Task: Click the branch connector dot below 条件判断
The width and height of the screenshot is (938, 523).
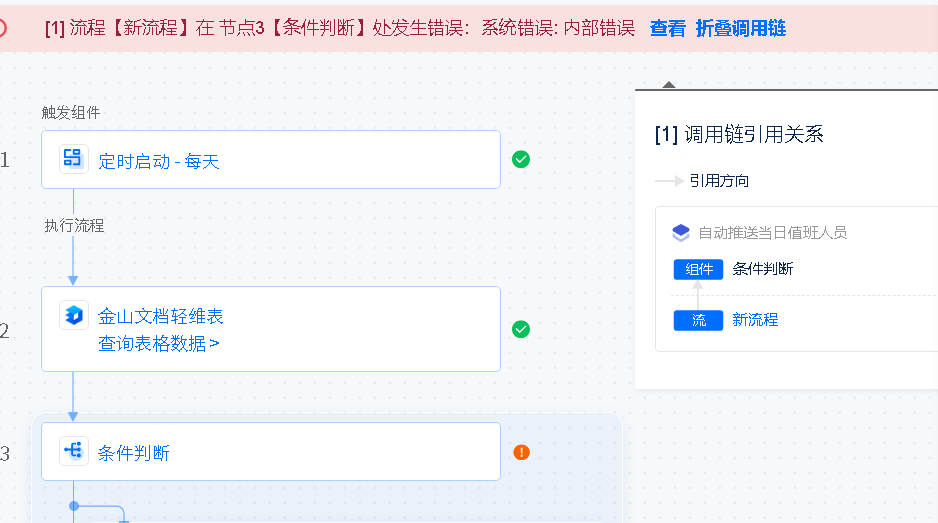Action: click(74, 506)
